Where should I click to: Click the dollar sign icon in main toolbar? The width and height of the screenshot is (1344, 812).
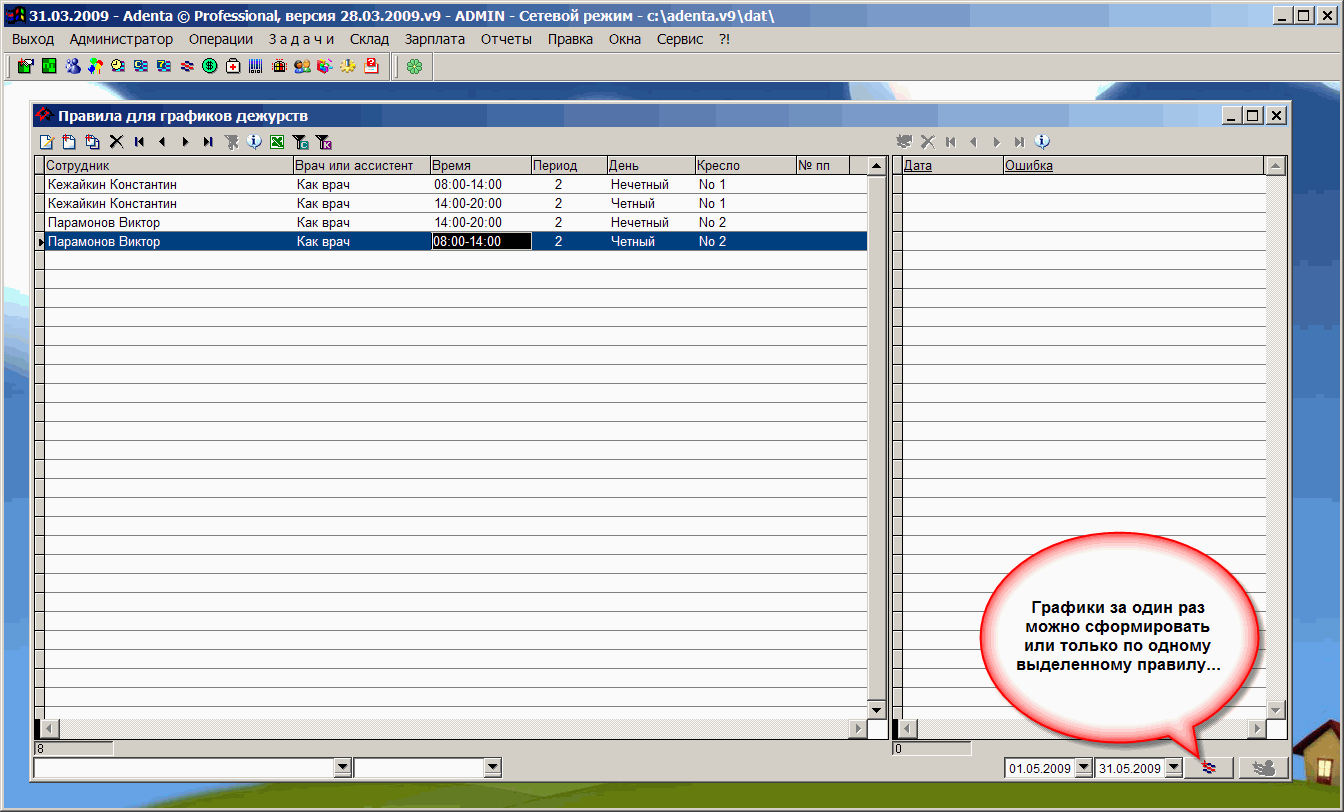coord(210,67)
